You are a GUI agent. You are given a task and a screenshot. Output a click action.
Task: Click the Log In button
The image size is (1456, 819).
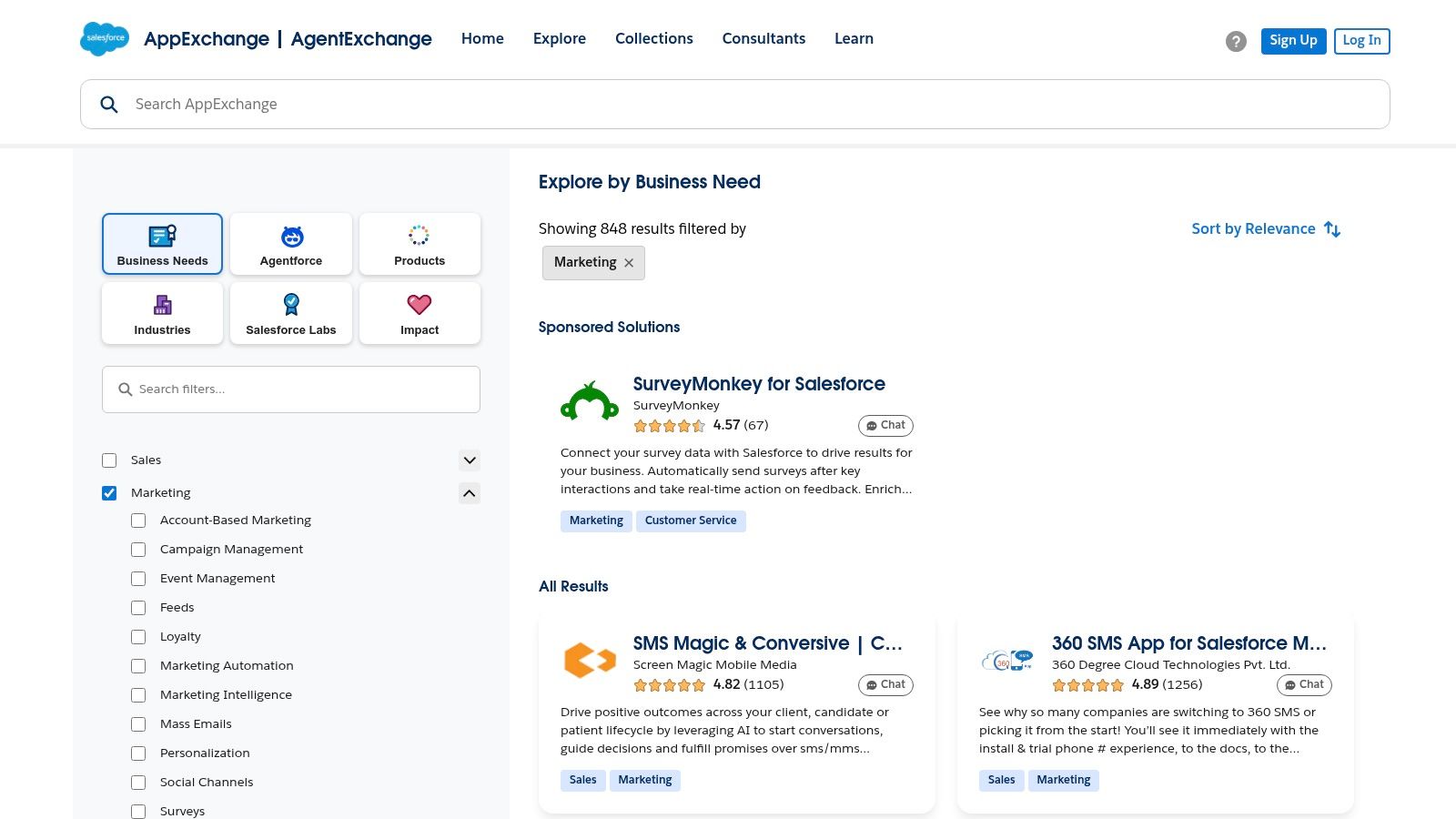(1361, 41)
